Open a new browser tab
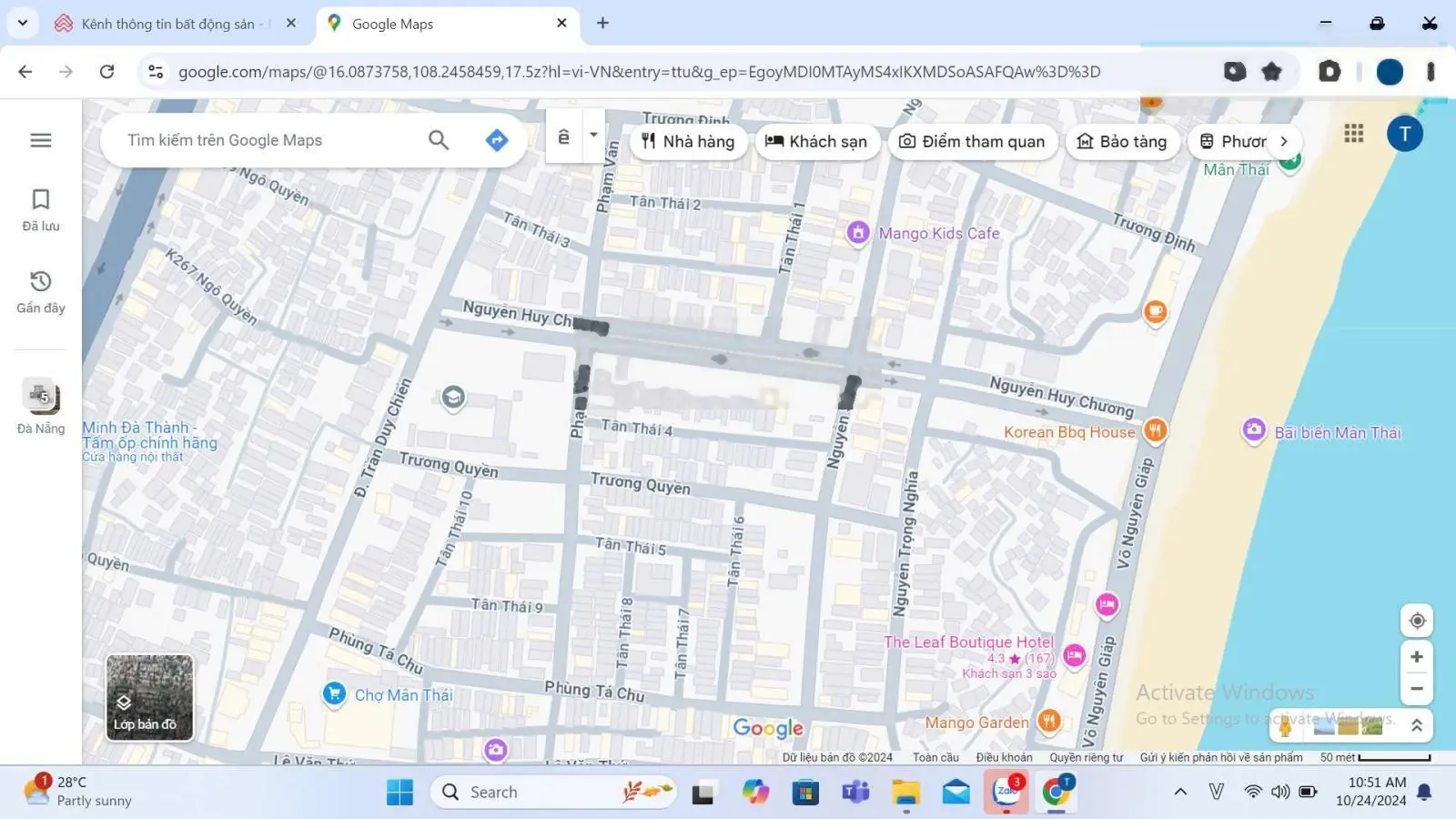Screen dimensions: 1456x819 point(602,24)
